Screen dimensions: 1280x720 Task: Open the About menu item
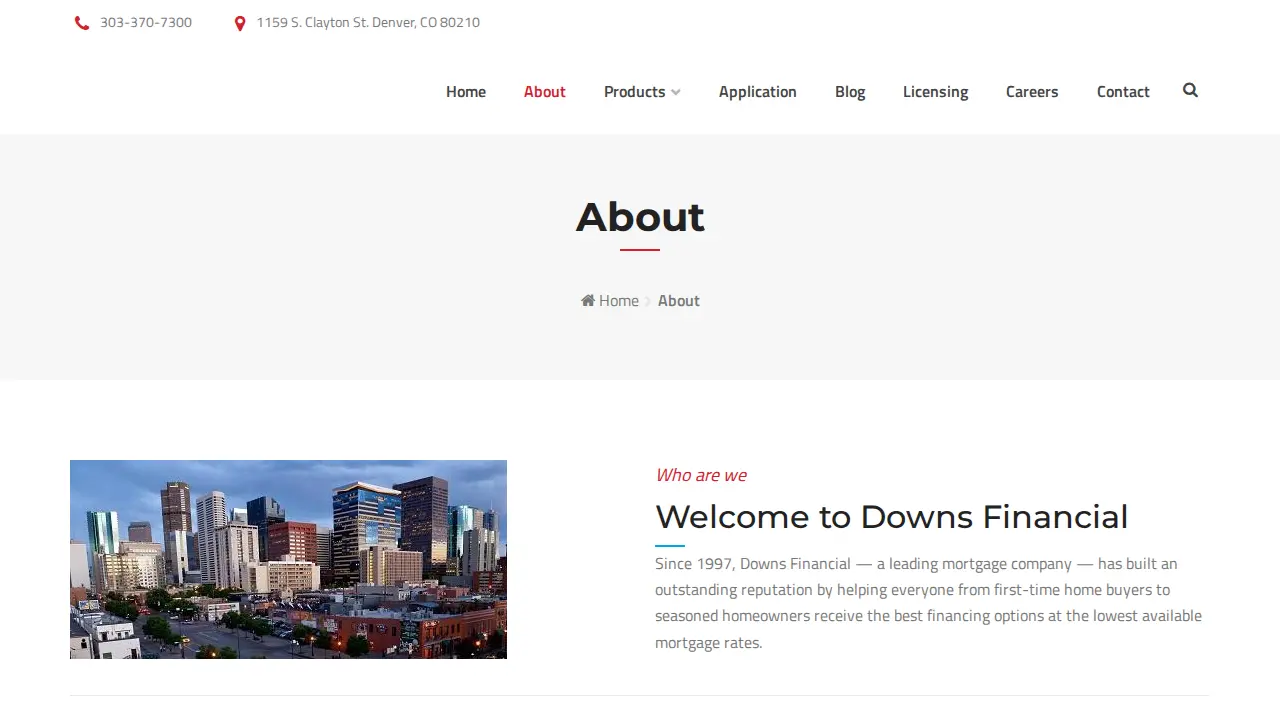(x=545, y=91)
